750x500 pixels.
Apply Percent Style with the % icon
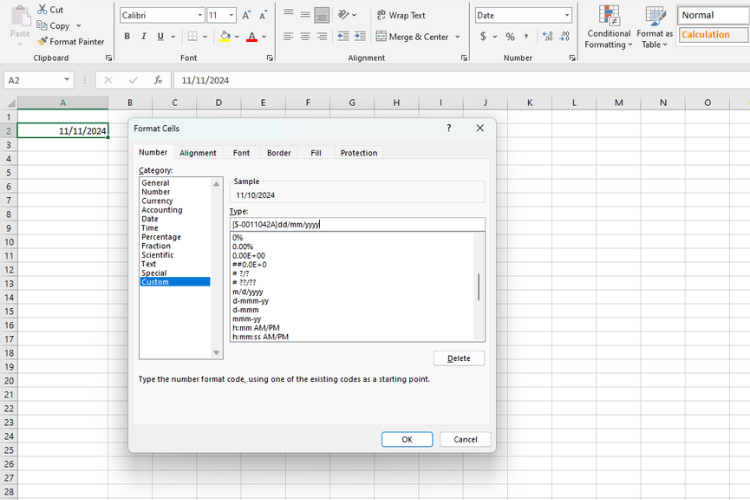pyautogui.click(x=510, y=36)
